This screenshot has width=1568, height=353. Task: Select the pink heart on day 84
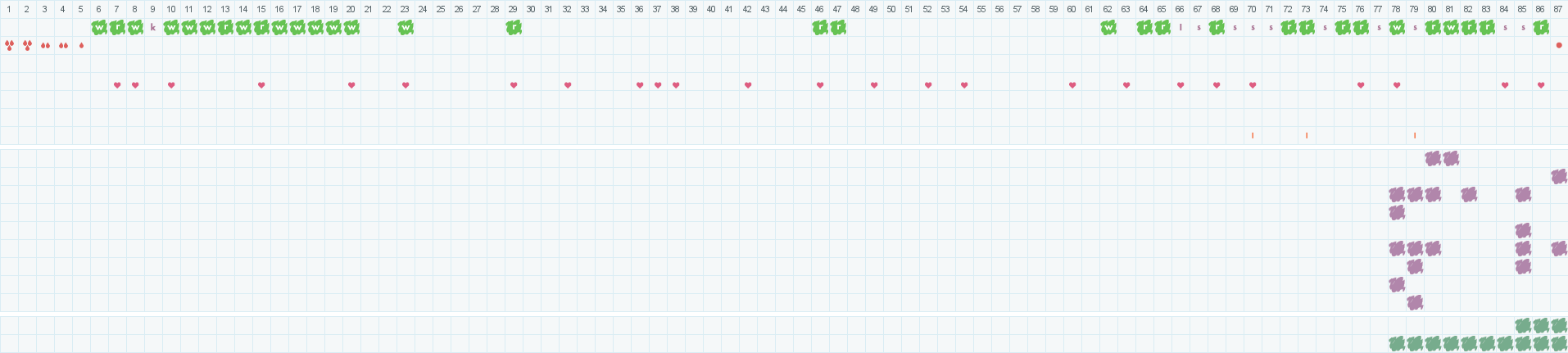pos(1505,85)
